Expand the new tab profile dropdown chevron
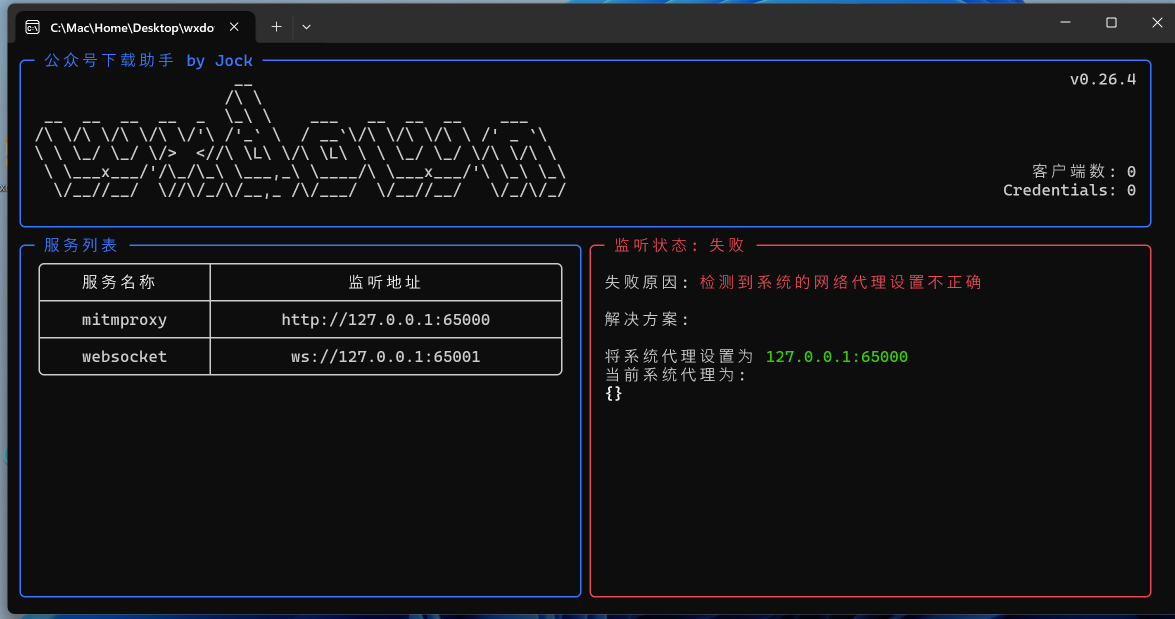This screenshot has height=619, width=1175. (x=306, y=27)
